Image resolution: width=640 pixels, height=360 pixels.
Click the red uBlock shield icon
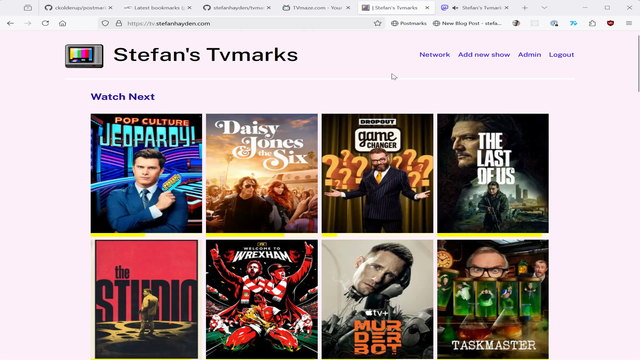610,23
